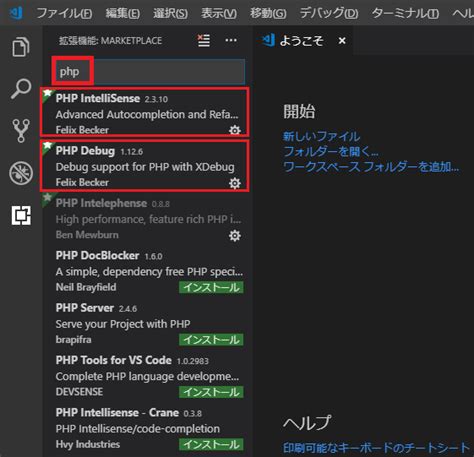Open the ターミナル(T) menu
The height and width of the screenshot is (457, 474).
tap(405, 13)
